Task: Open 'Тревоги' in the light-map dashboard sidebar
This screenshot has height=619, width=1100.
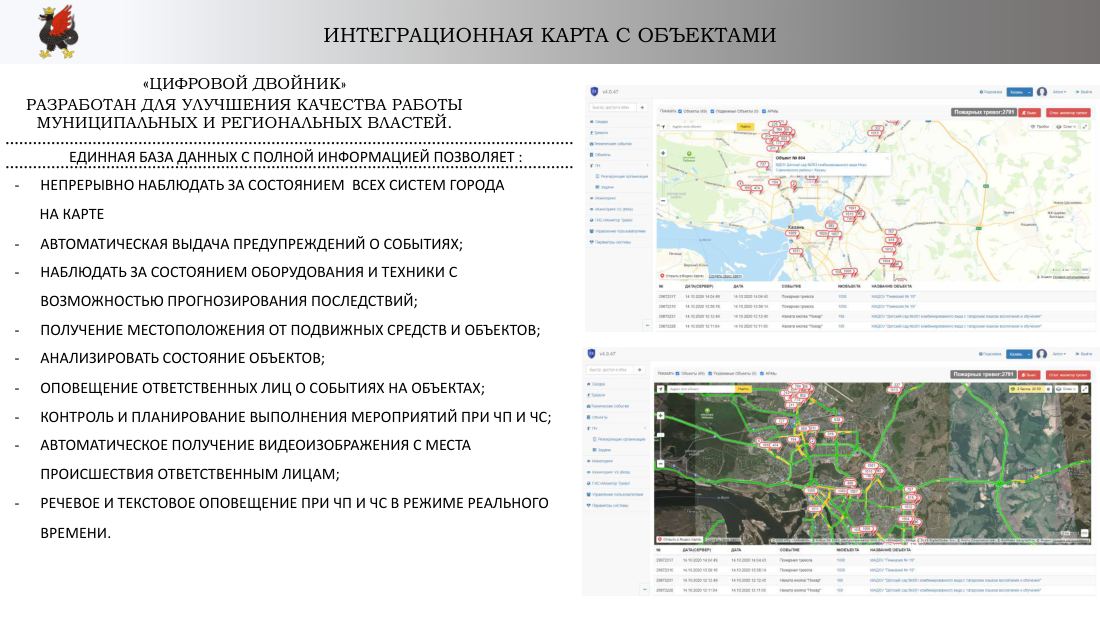Action: coord(599,133)
